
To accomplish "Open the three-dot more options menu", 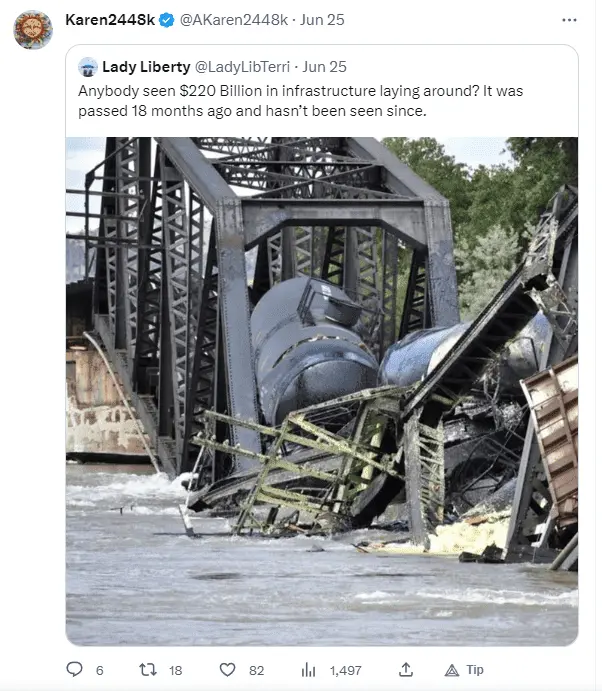I will click(x=569, y=20).
